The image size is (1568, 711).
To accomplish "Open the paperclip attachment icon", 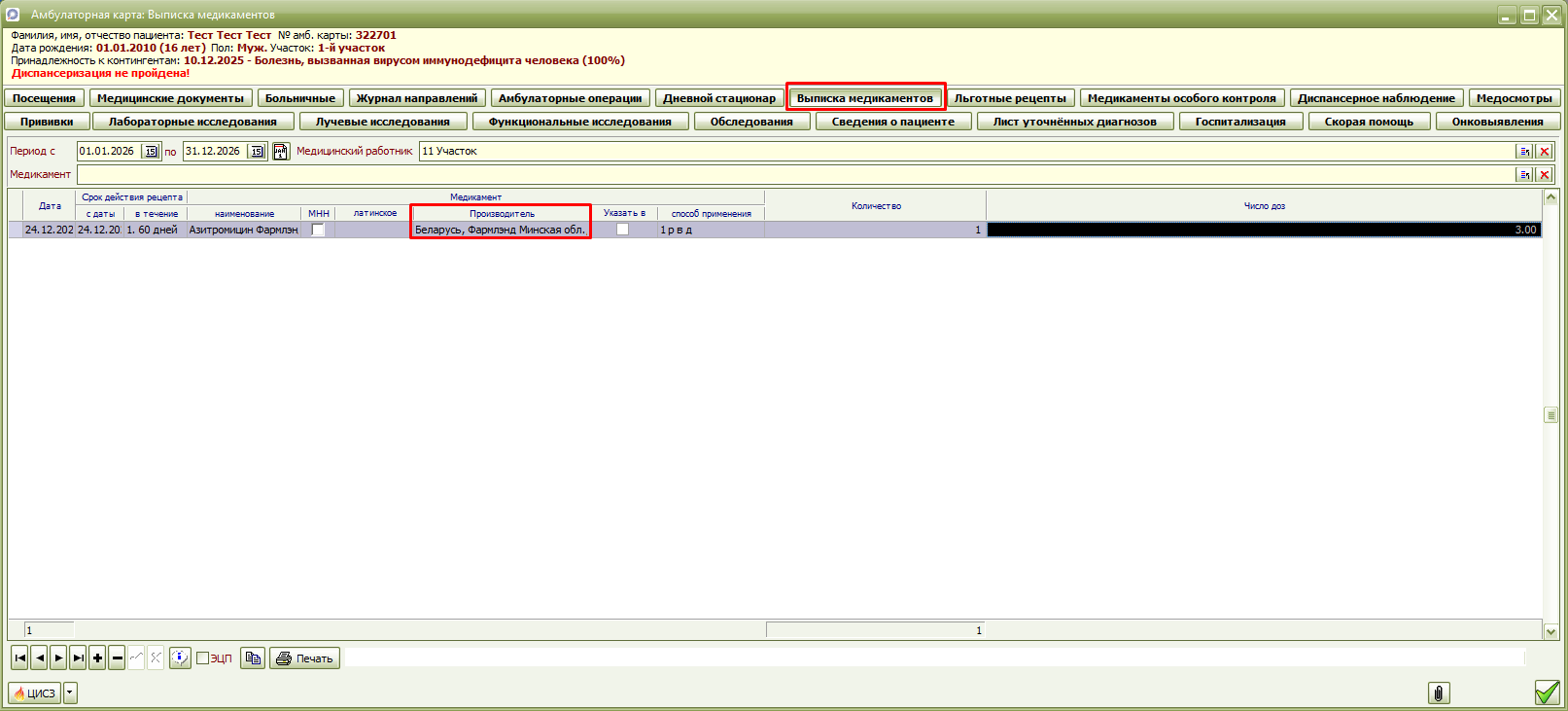I will [x=1439, y=693].
